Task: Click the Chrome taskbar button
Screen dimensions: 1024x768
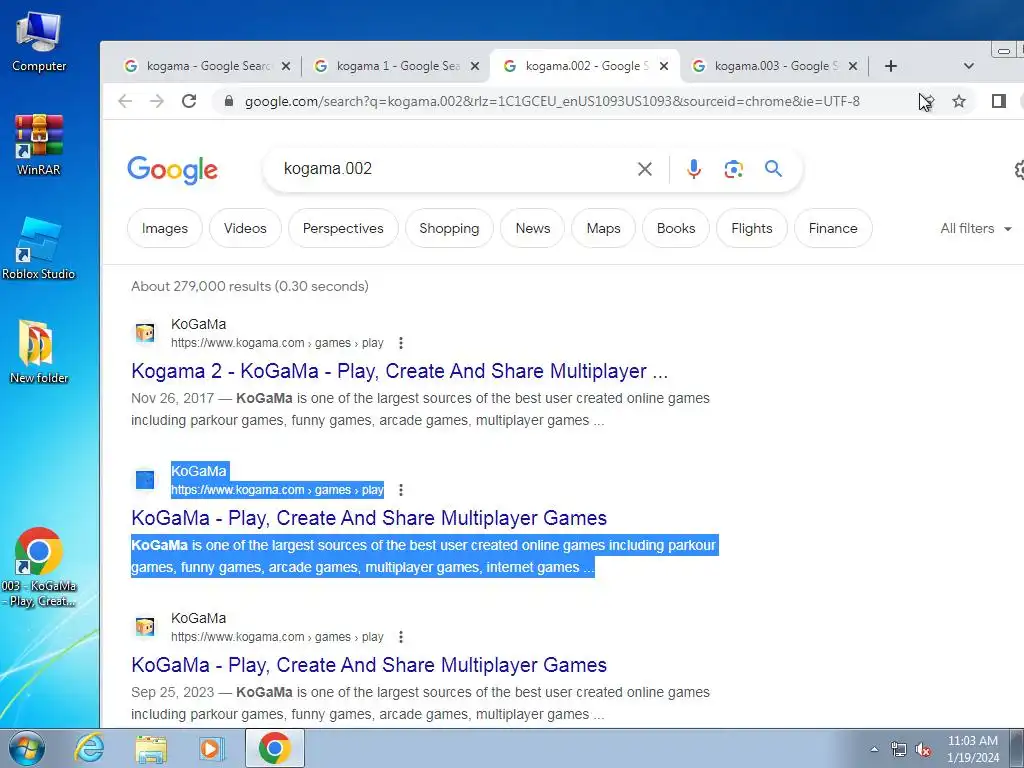Action: pos(274,748)
